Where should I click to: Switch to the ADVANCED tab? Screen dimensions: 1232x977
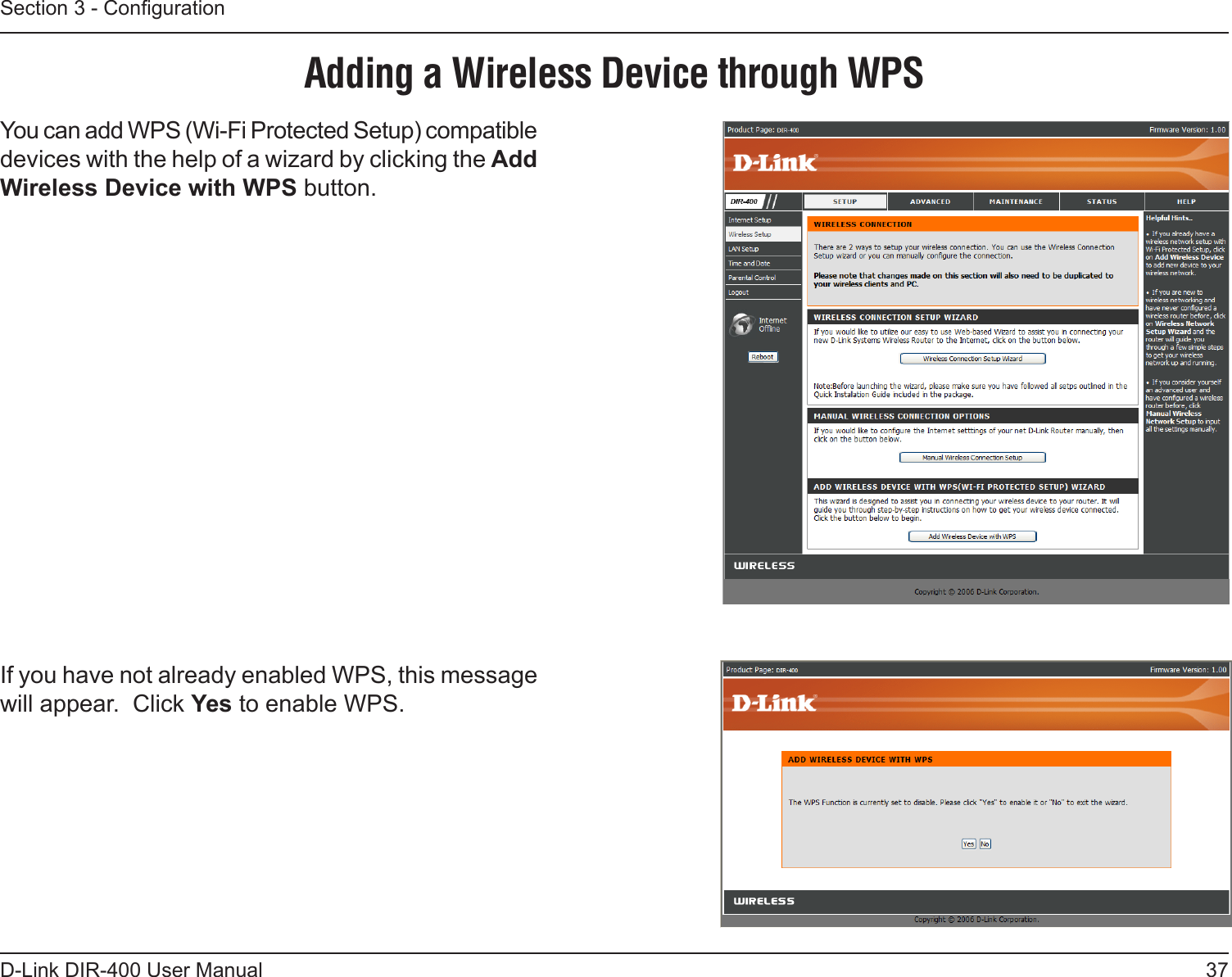pyautogui.click(x=930, y=201)
